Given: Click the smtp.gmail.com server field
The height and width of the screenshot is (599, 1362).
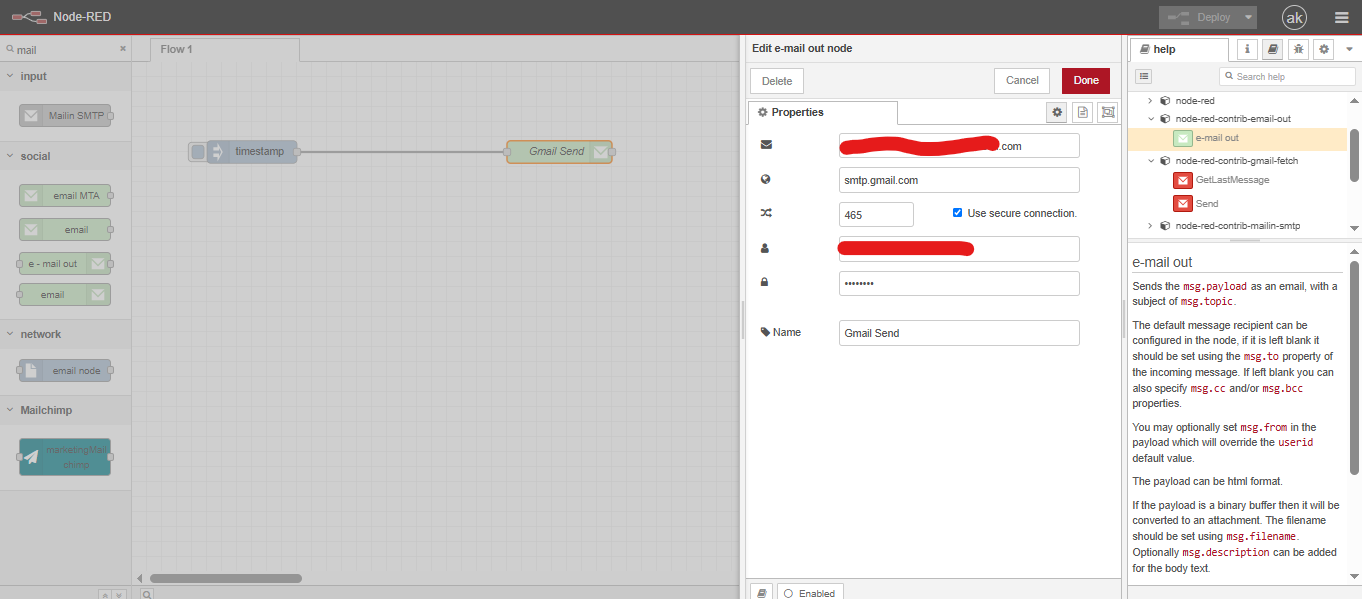Looking at the screenshot, I should click(x=959, y=180).
